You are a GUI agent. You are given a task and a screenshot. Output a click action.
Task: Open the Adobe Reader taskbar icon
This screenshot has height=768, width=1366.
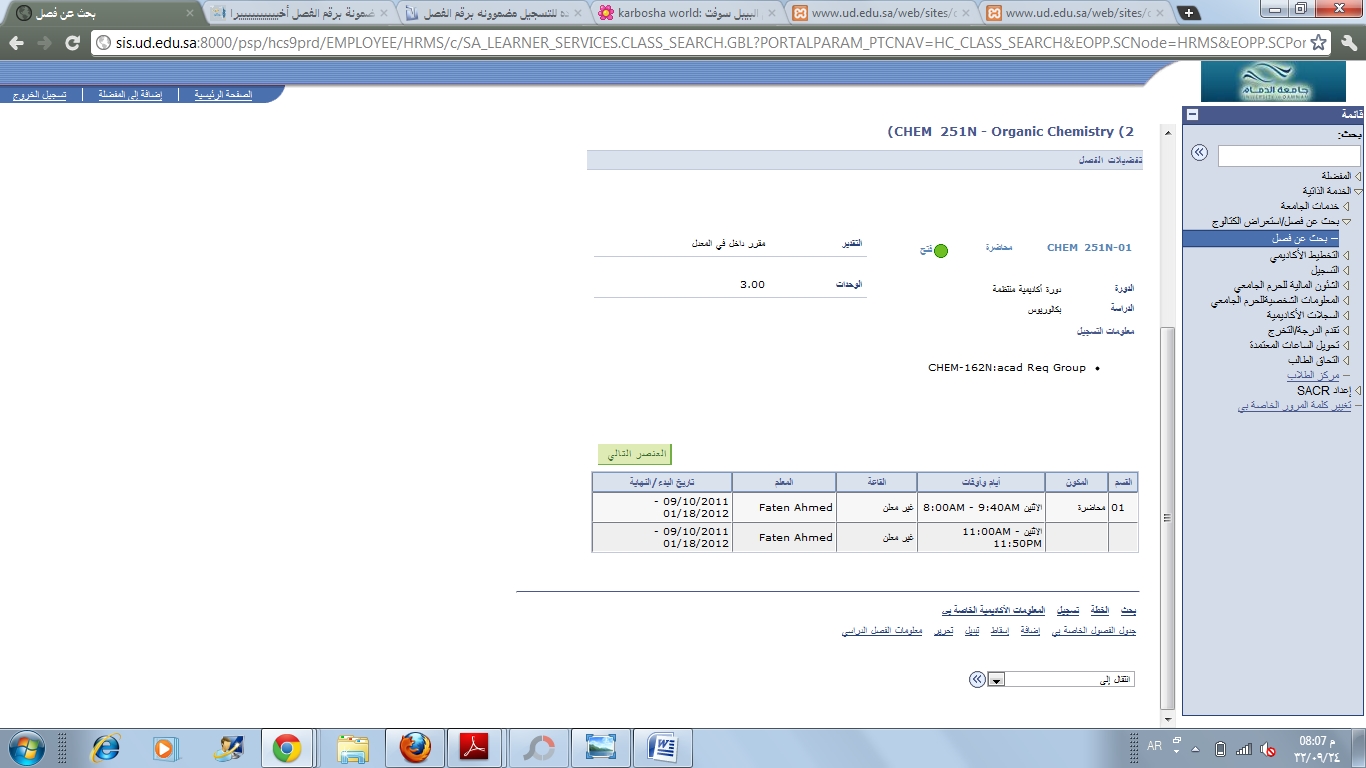click(473, 747)
